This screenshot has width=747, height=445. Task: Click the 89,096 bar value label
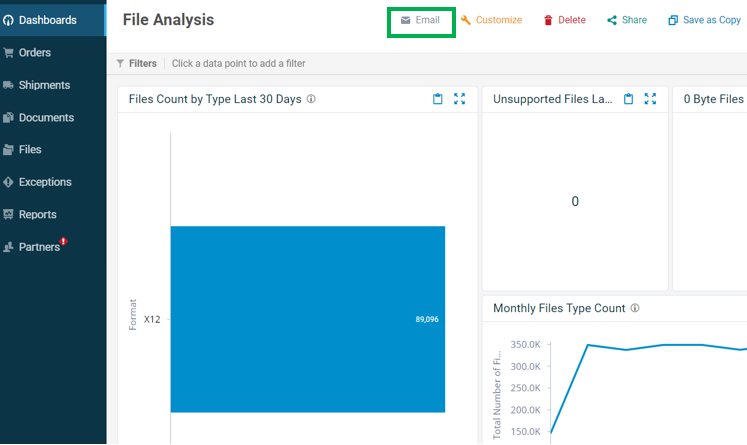427,319
